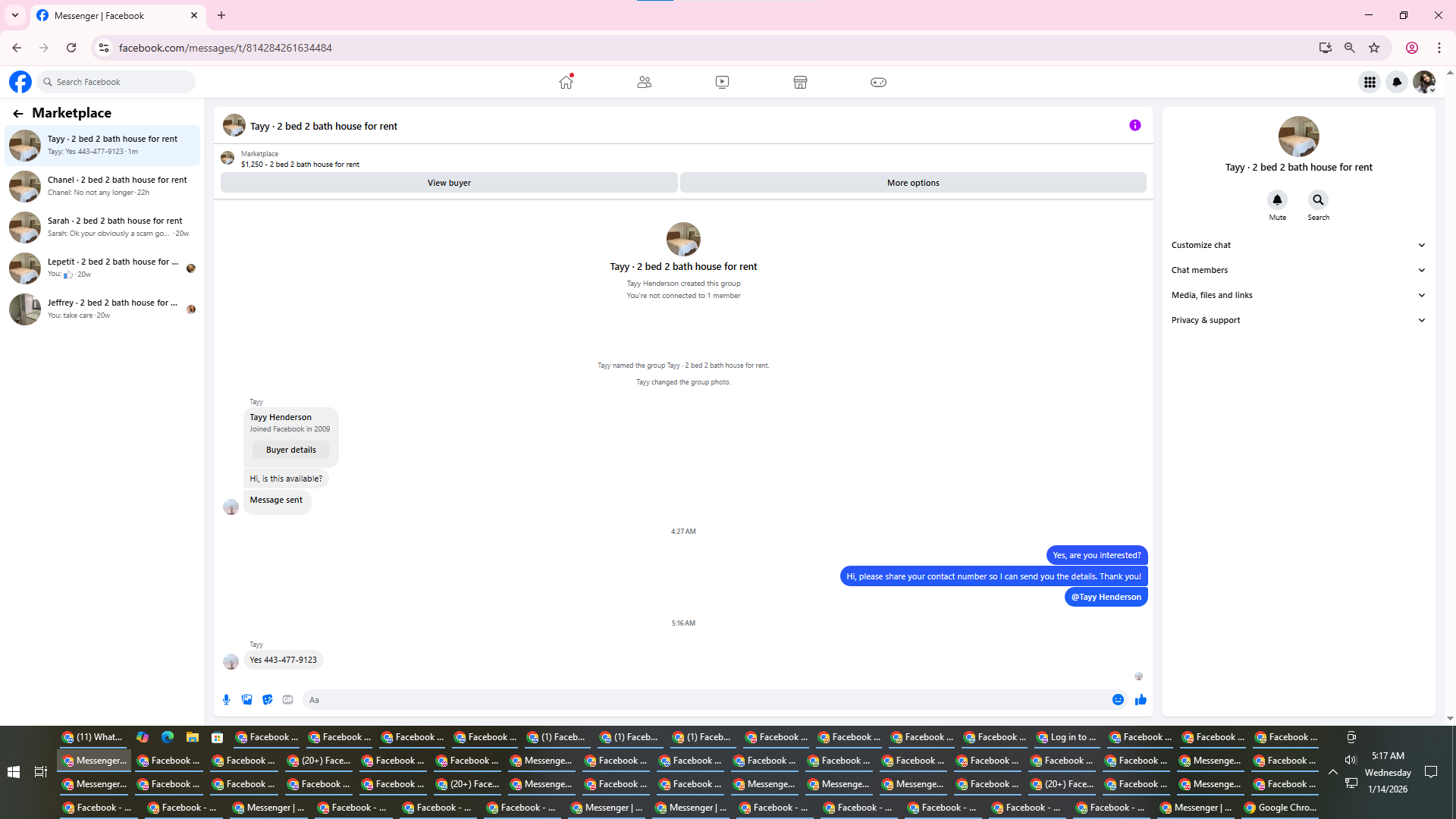The height and width of the screenshot is (819, 1456).
Task: Attach a file using the image icon
Action: click(x=246, y=700)
